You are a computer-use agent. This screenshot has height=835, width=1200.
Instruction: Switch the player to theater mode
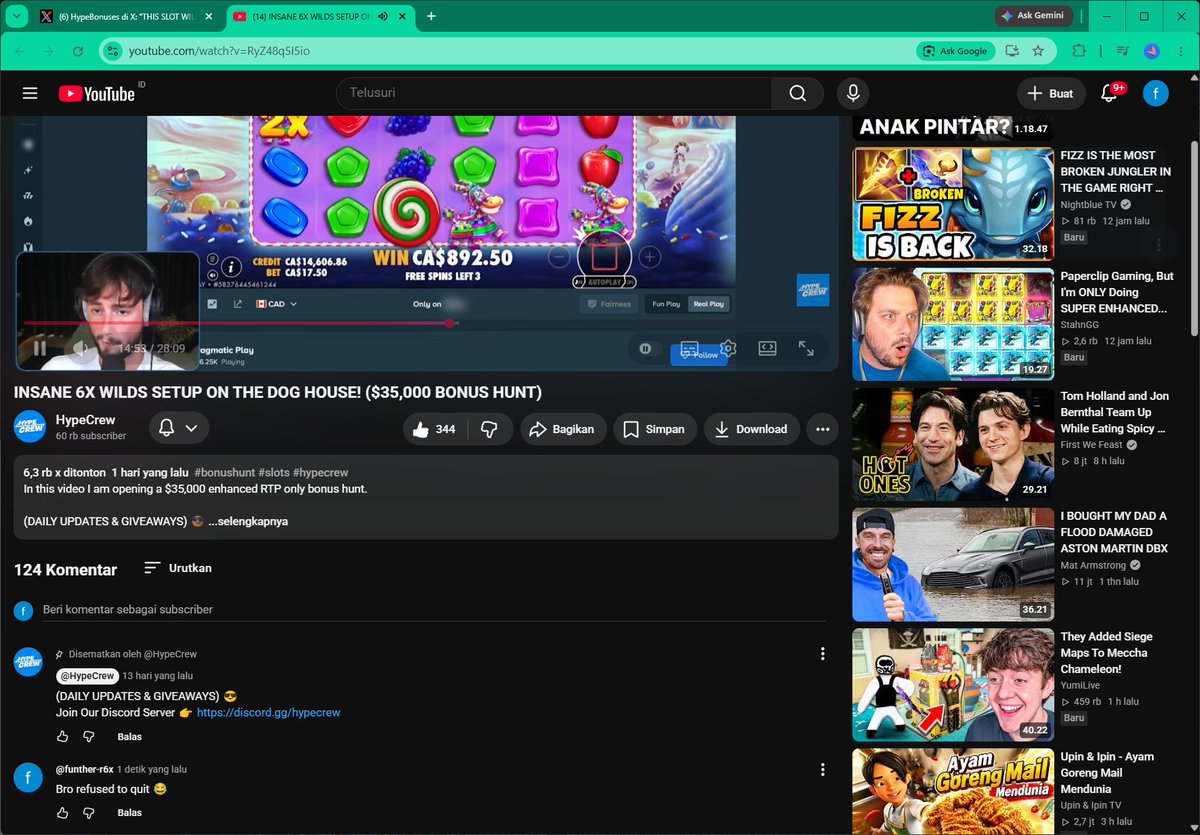(767, 348)
